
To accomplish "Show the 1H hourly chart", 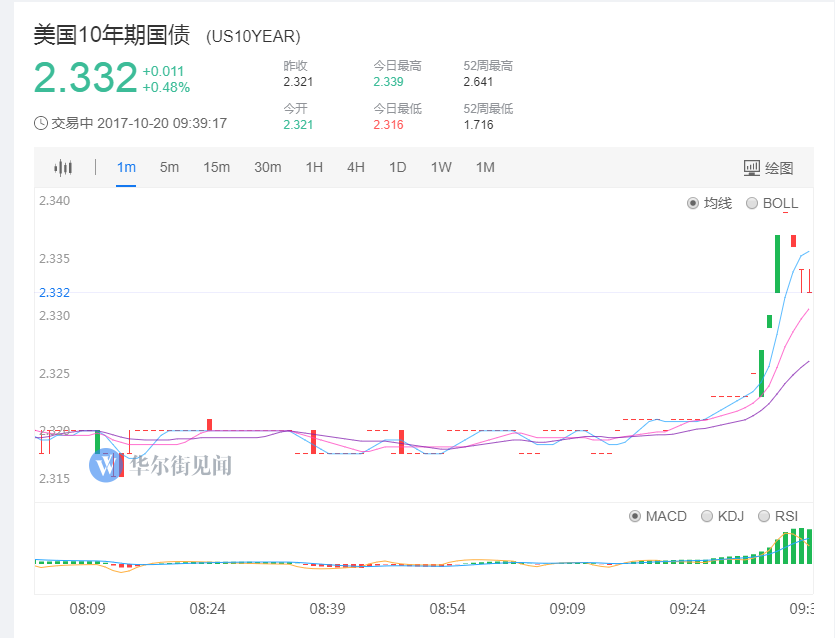I will tap(314, 167).
